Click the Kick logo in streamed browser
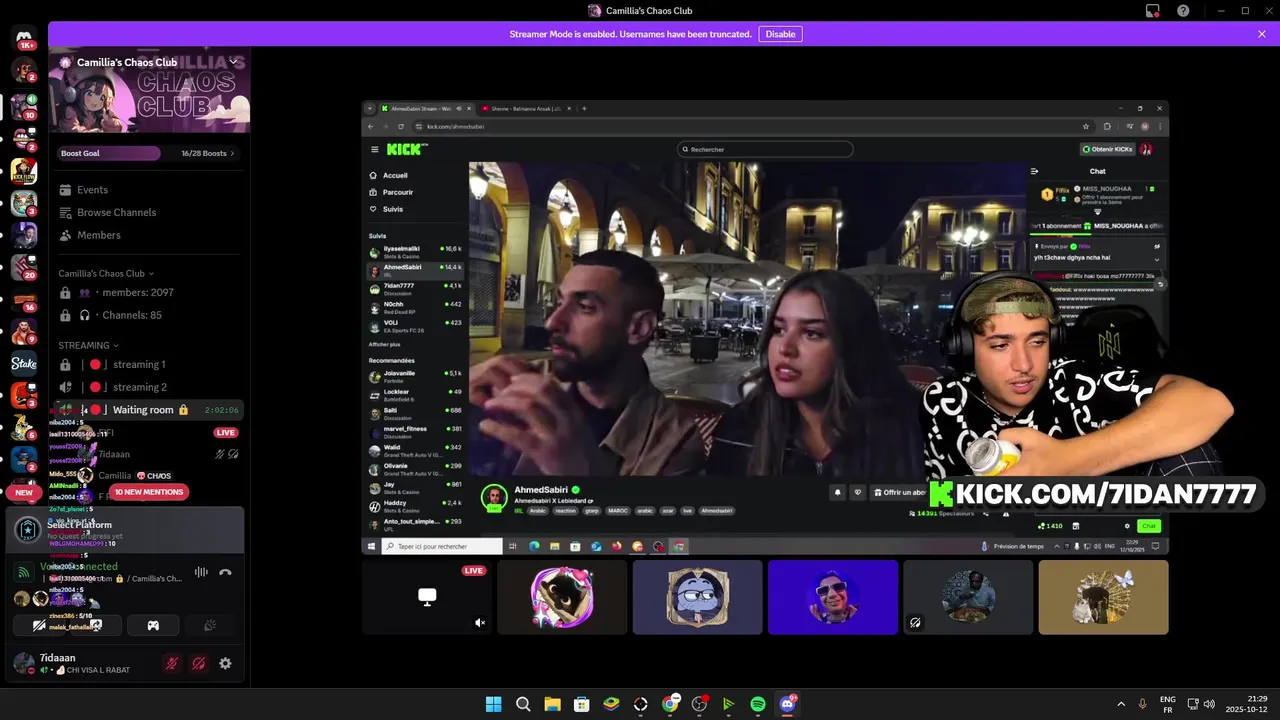 pos(406,149)
